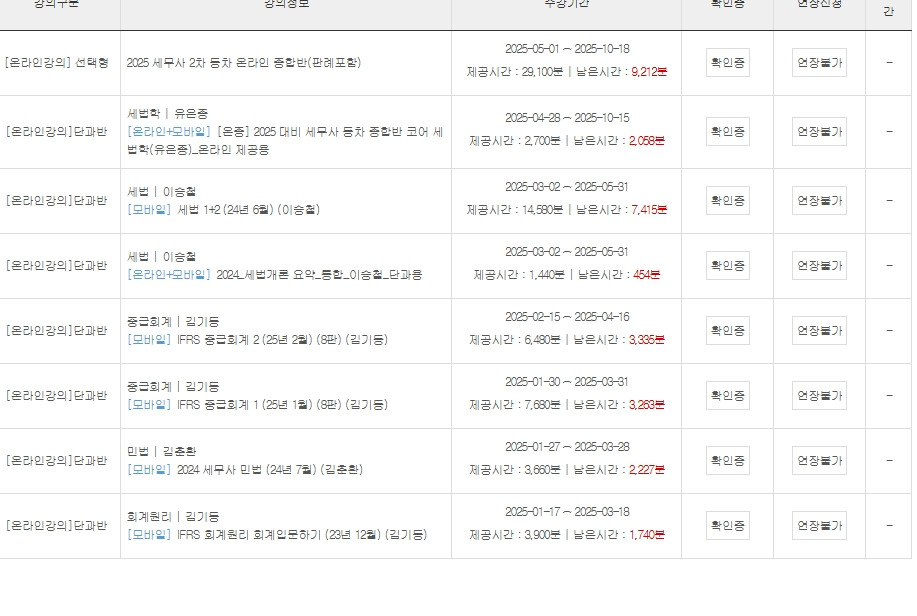Open the 2025 세무사 2차 동차 온라인 종합반 course title
Screen dimensions: 917x616
pyautogui.click(x=244, y=62)
